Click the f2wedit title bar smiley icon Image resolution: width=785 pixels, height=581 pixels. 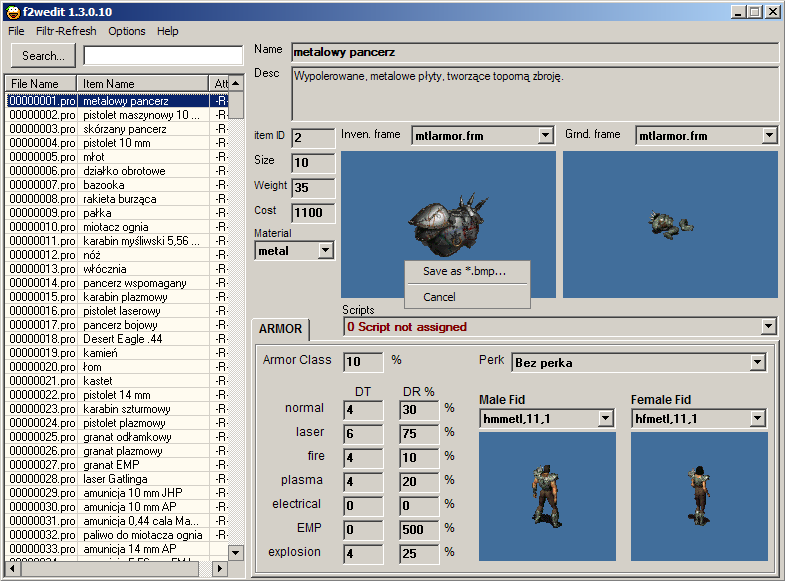point(12,11)
